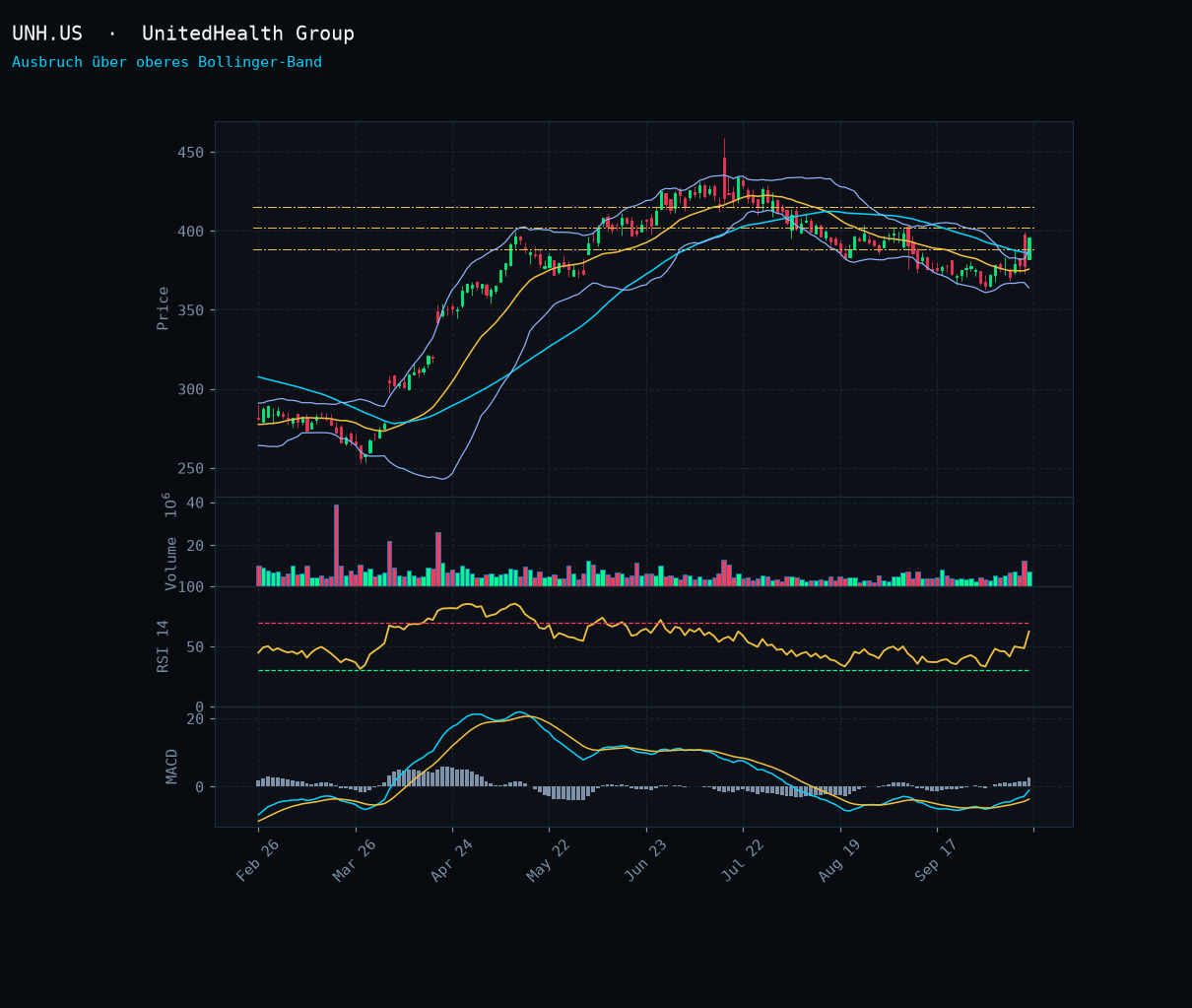Click the 20 tick on Volume axis
The width and height of the screenshot is (1192, 1008).
tap(195, 546)
